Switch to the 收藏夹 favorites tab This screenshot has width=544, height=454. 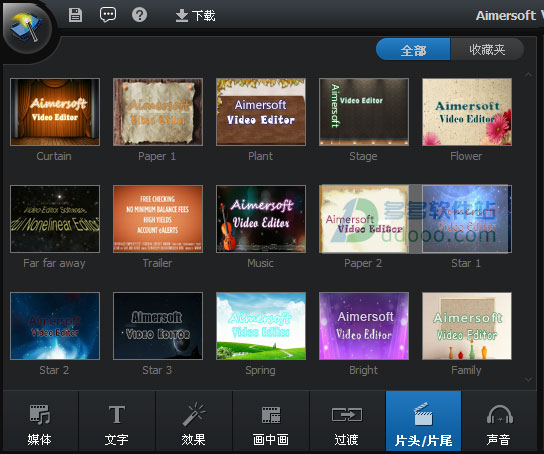pyautogui.click(x=487, y=49)
